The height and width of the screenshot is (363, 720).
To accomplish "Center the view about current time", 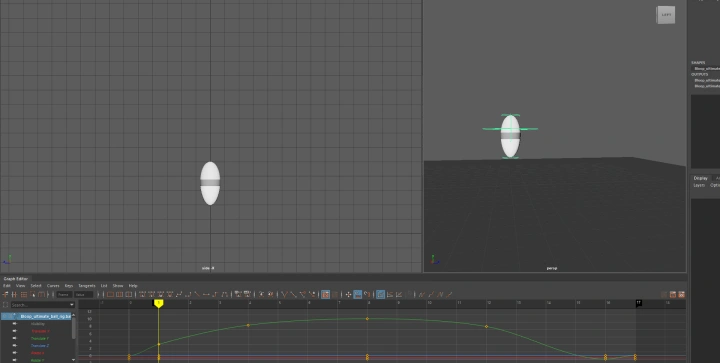I will 129,295.
